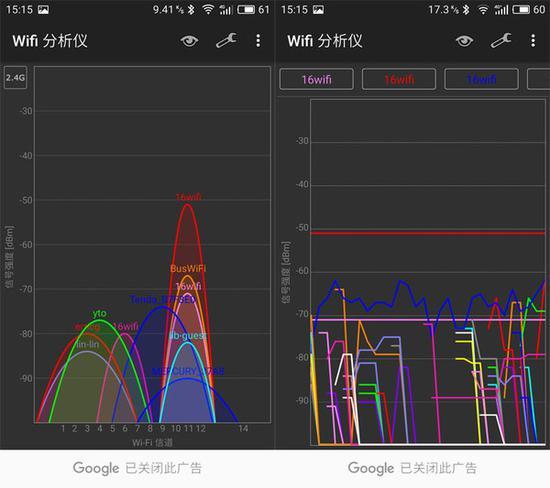
Task: Tap the green yto network label
Action: click(x=100, y=313)
